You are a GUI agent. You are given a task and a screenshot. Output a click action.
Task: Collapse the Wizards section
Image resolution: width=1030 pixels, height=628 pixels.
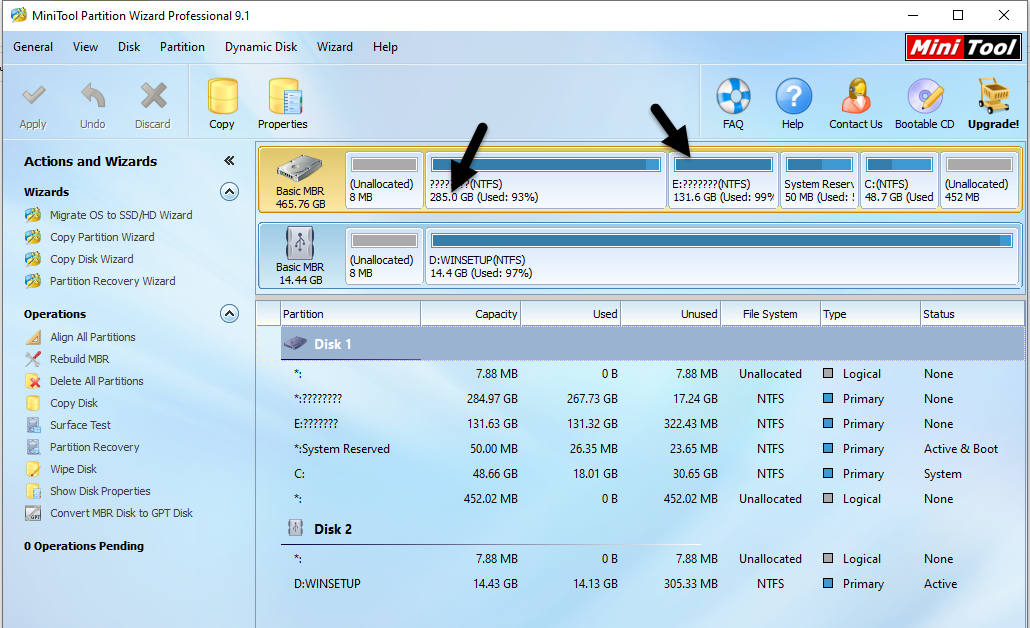coord(229,192)
